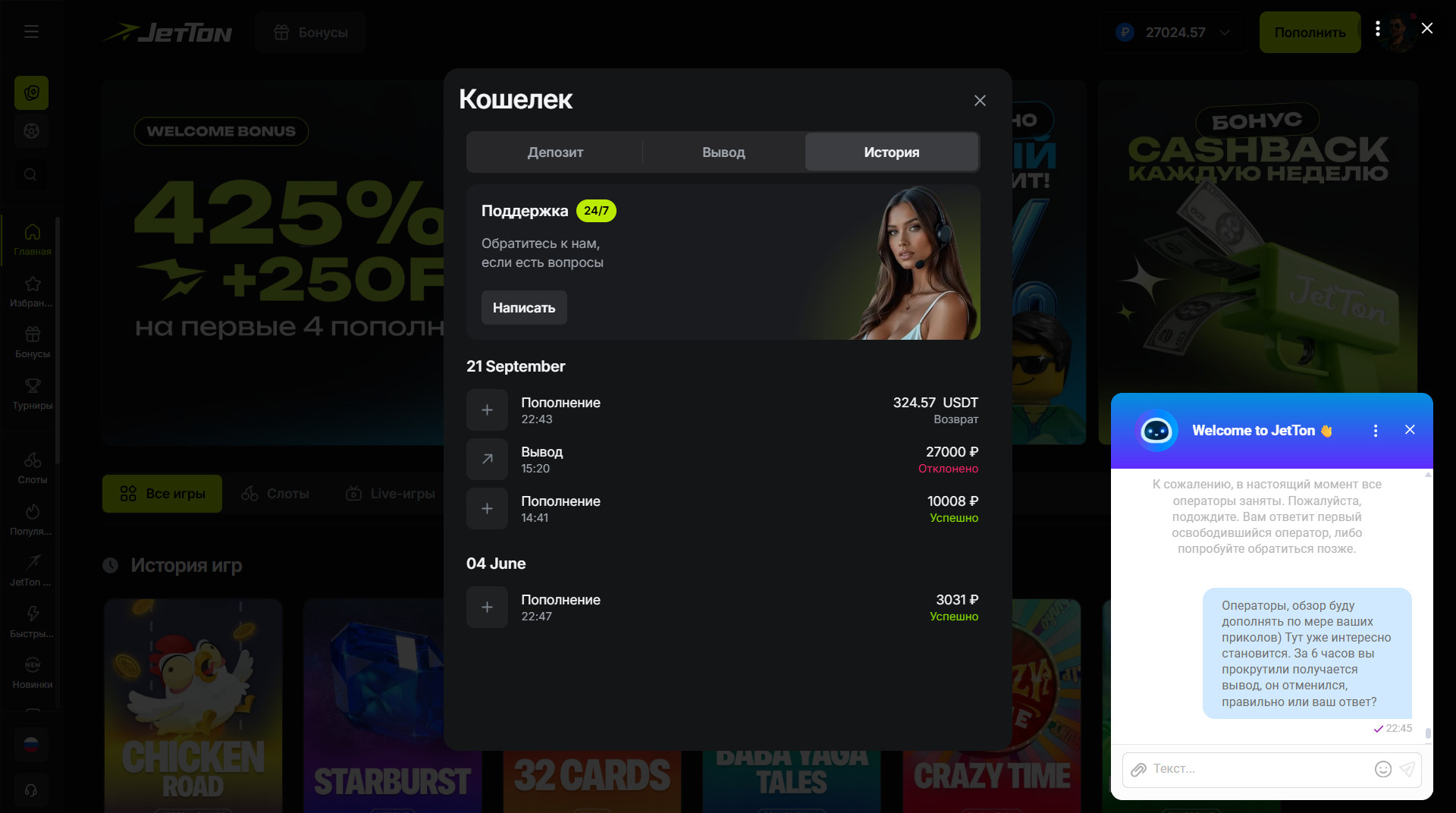Click the Возврат status text
The width and height of the screenshot is (1456, 813).
pos(955,420)
